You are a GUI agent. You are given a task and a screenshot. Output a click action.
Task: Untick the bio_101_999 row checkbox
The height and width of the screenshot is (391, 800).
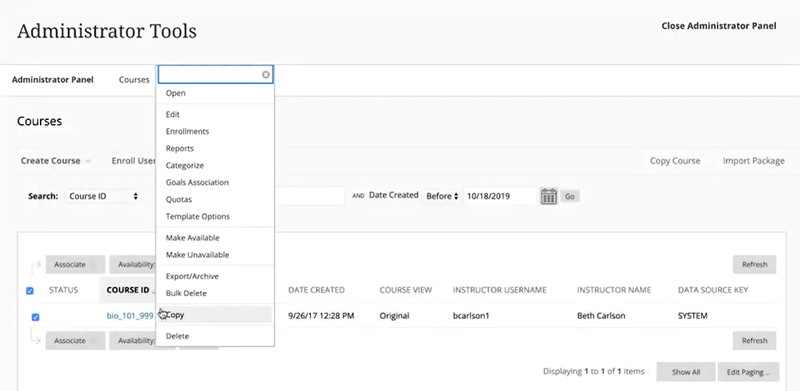coord(35,317)
